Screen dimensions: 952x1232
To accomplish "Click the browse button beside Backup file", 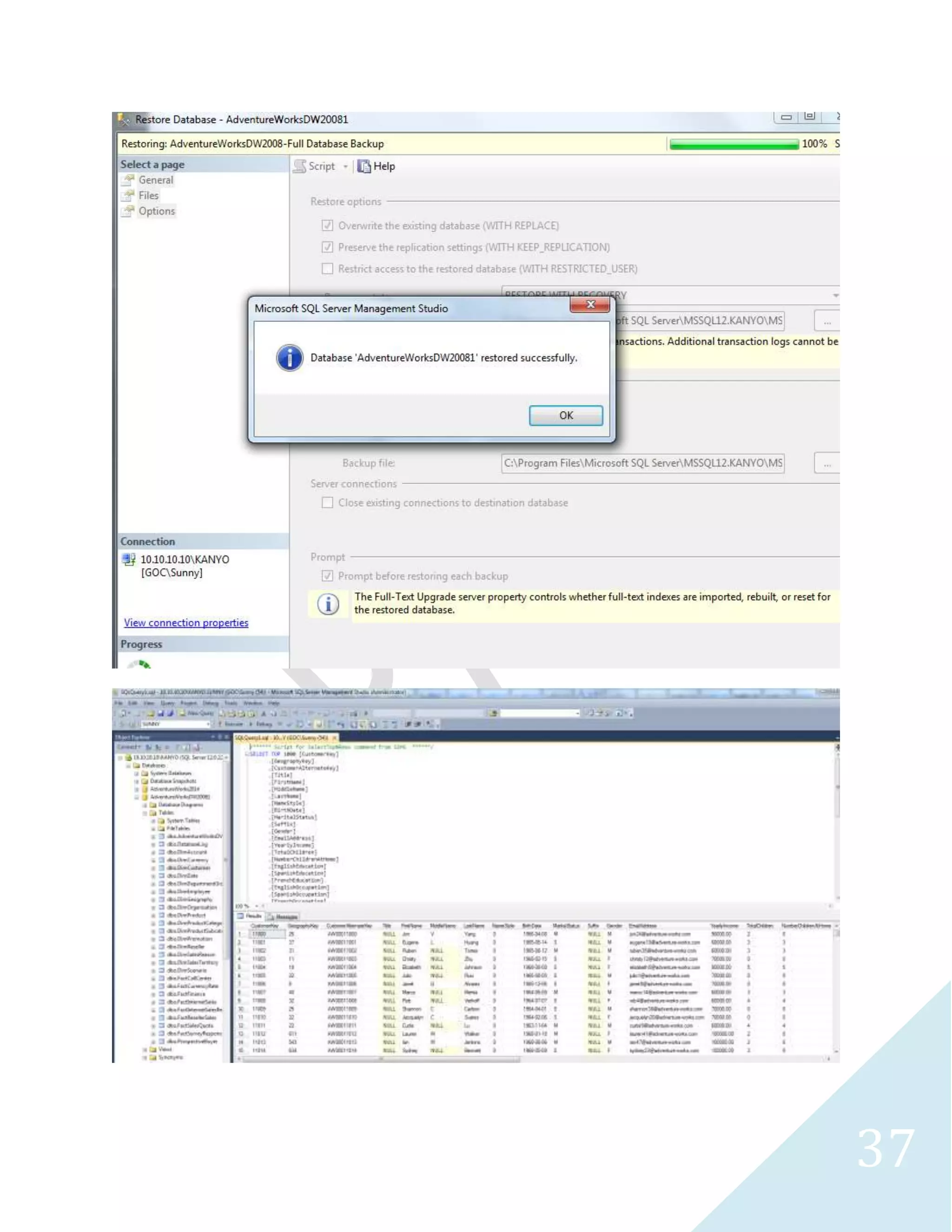I will point(827,464).
